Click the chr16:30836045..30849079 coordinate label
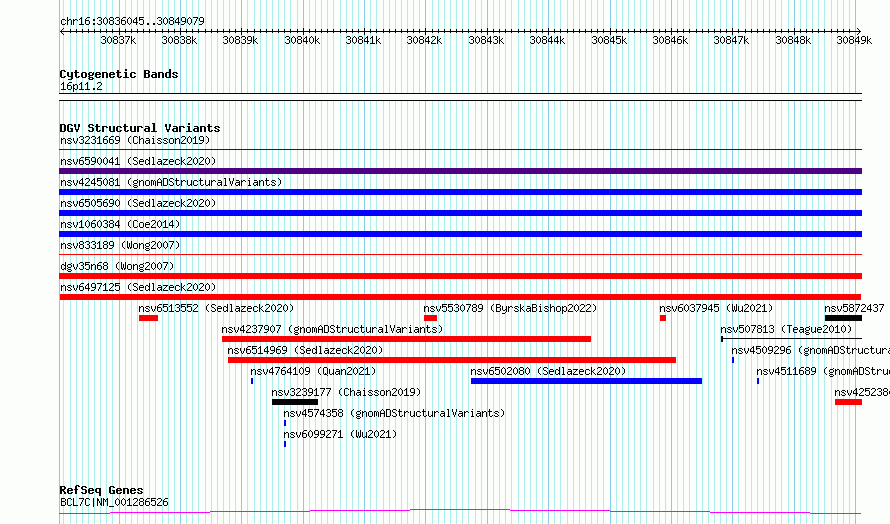890x524 pixels. (x=132, y=21)
